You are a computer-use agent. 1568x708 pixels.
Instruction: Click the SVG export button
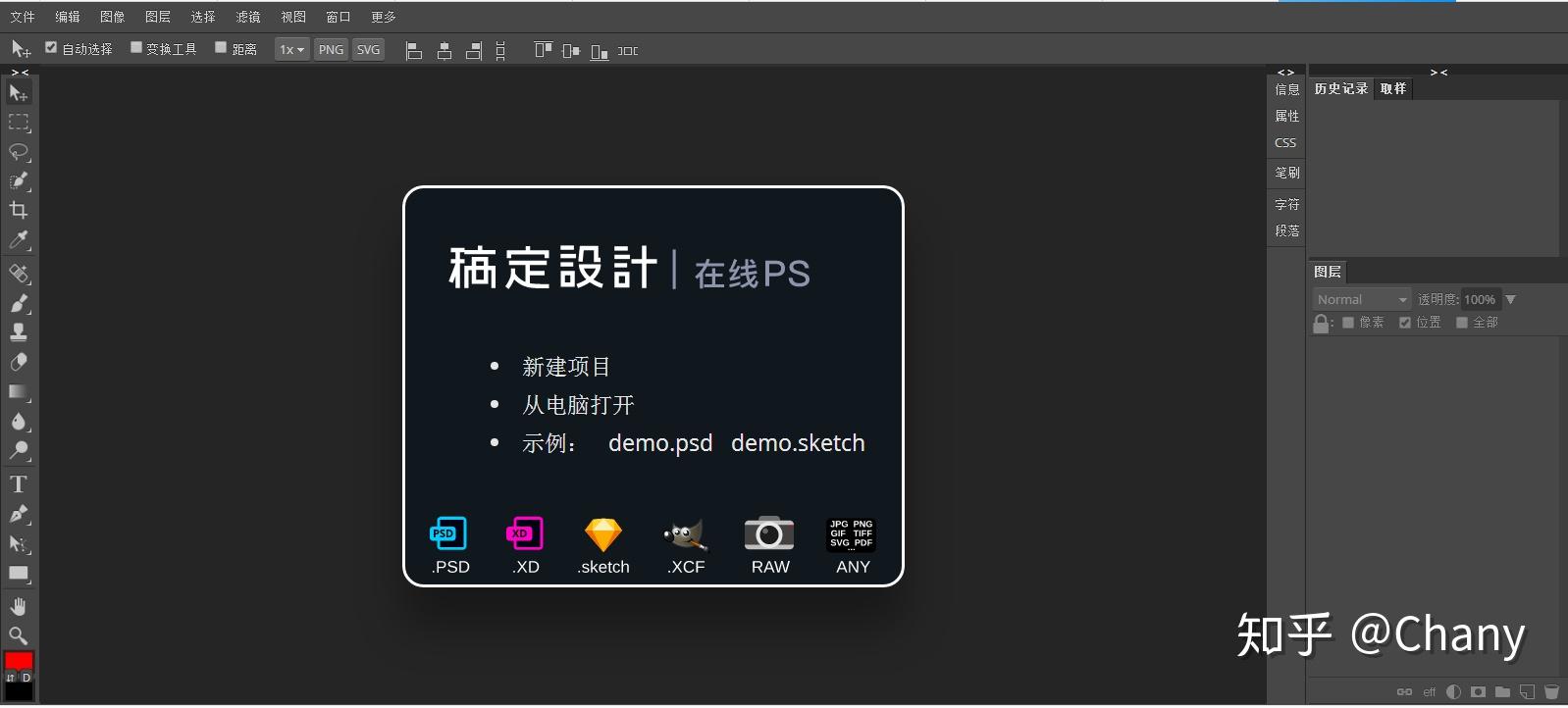pyautogui.click(x=368, y=50)
